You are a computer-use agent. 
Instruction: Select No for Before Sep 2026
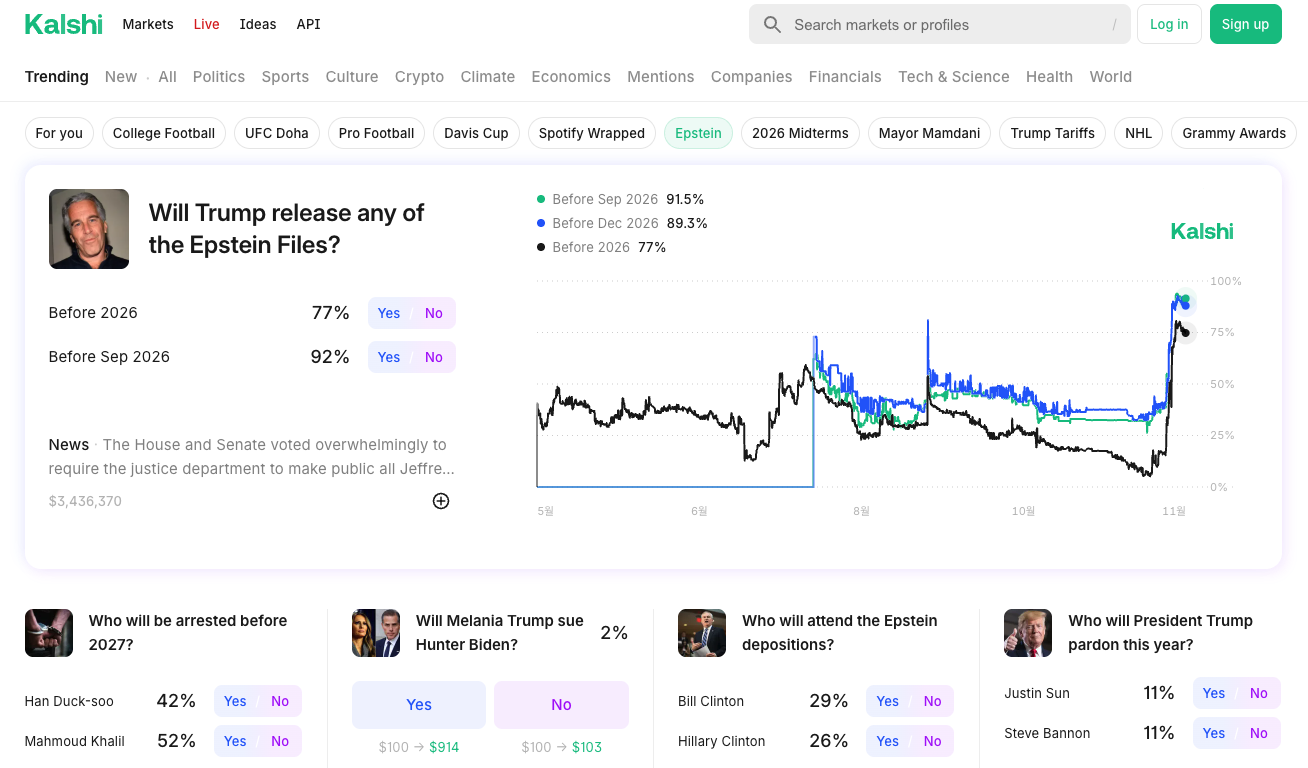pyautogui.click(x=433, y=357)
